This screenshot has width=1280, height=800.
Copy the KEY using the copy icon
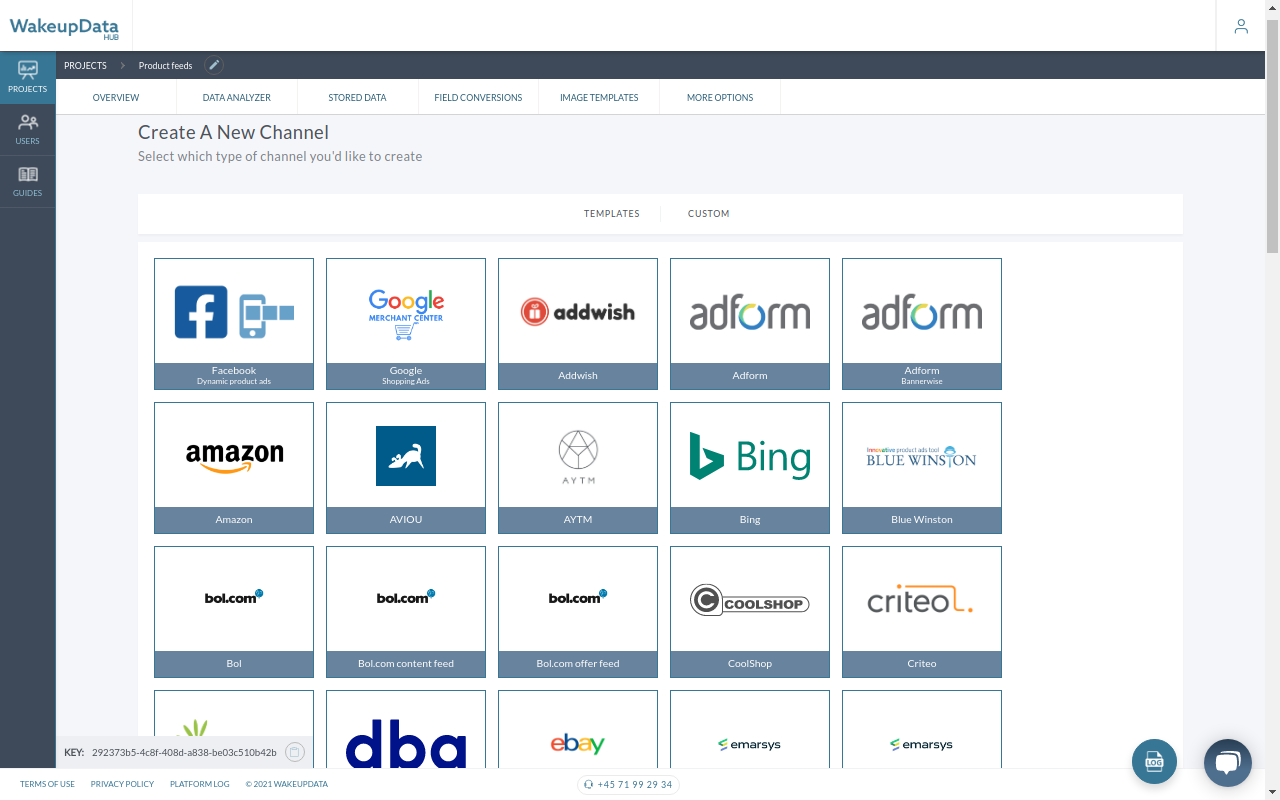[295, 752]
